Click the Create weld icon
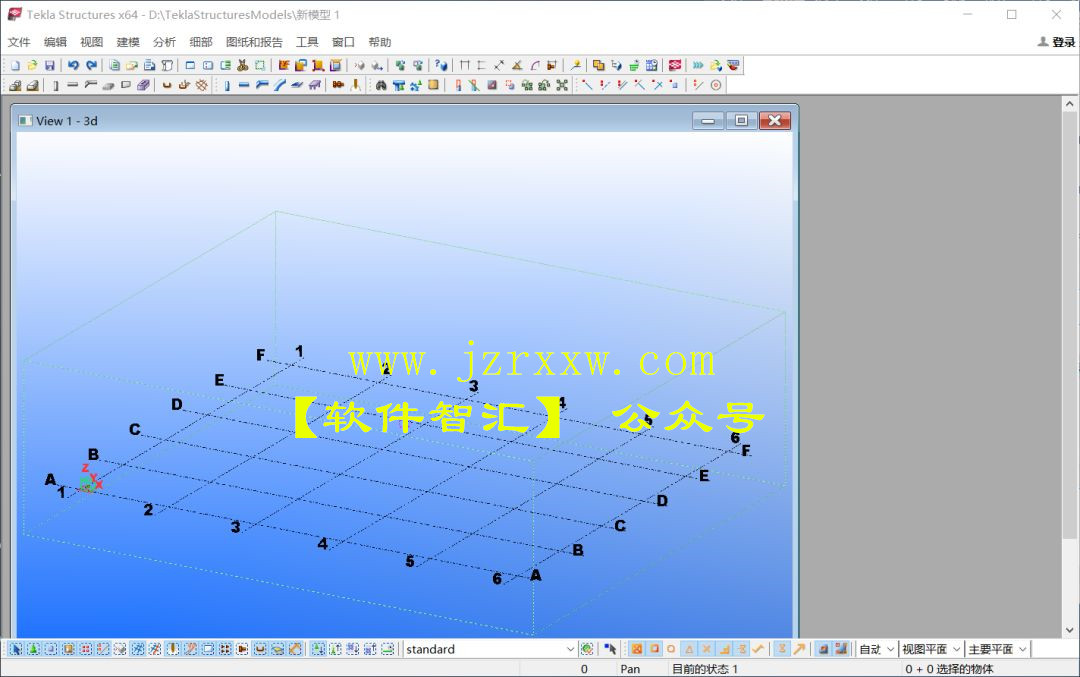The image size is (1080, 677). coord(355,85)
